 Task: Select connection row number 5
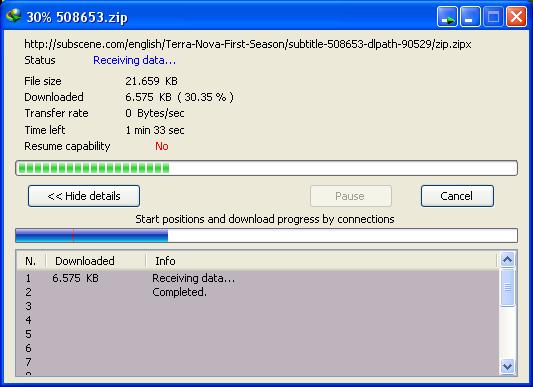(258, 334)
